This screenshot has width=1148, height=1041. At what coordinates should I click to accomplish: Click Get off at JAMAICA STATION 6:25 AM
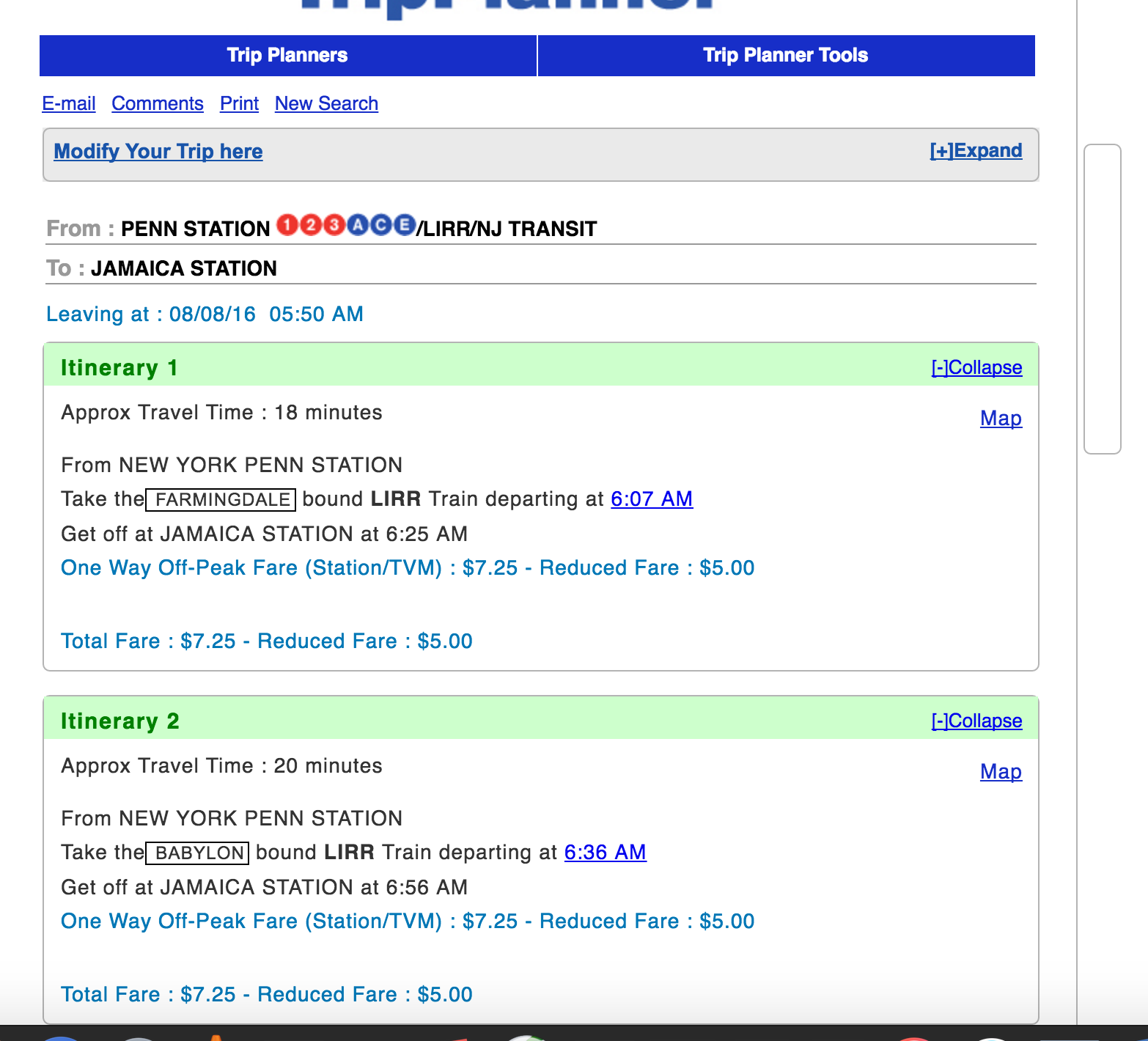(265, 534)
